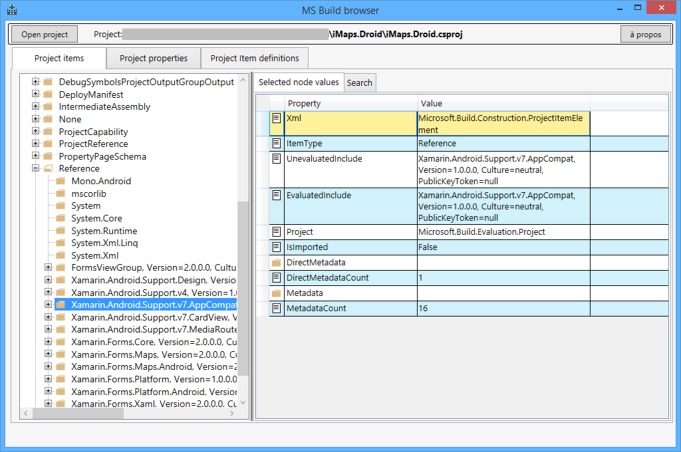Click the Mono.Android folder icon

(x=61, y=181)
